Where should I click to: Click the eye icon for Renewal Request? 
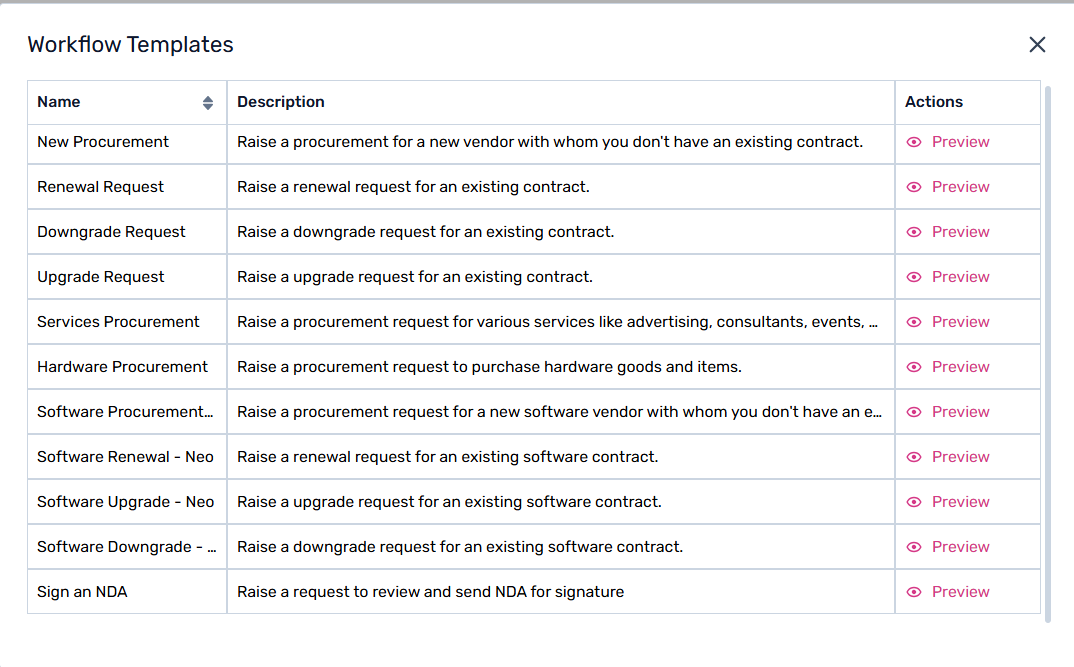point(914,187)
